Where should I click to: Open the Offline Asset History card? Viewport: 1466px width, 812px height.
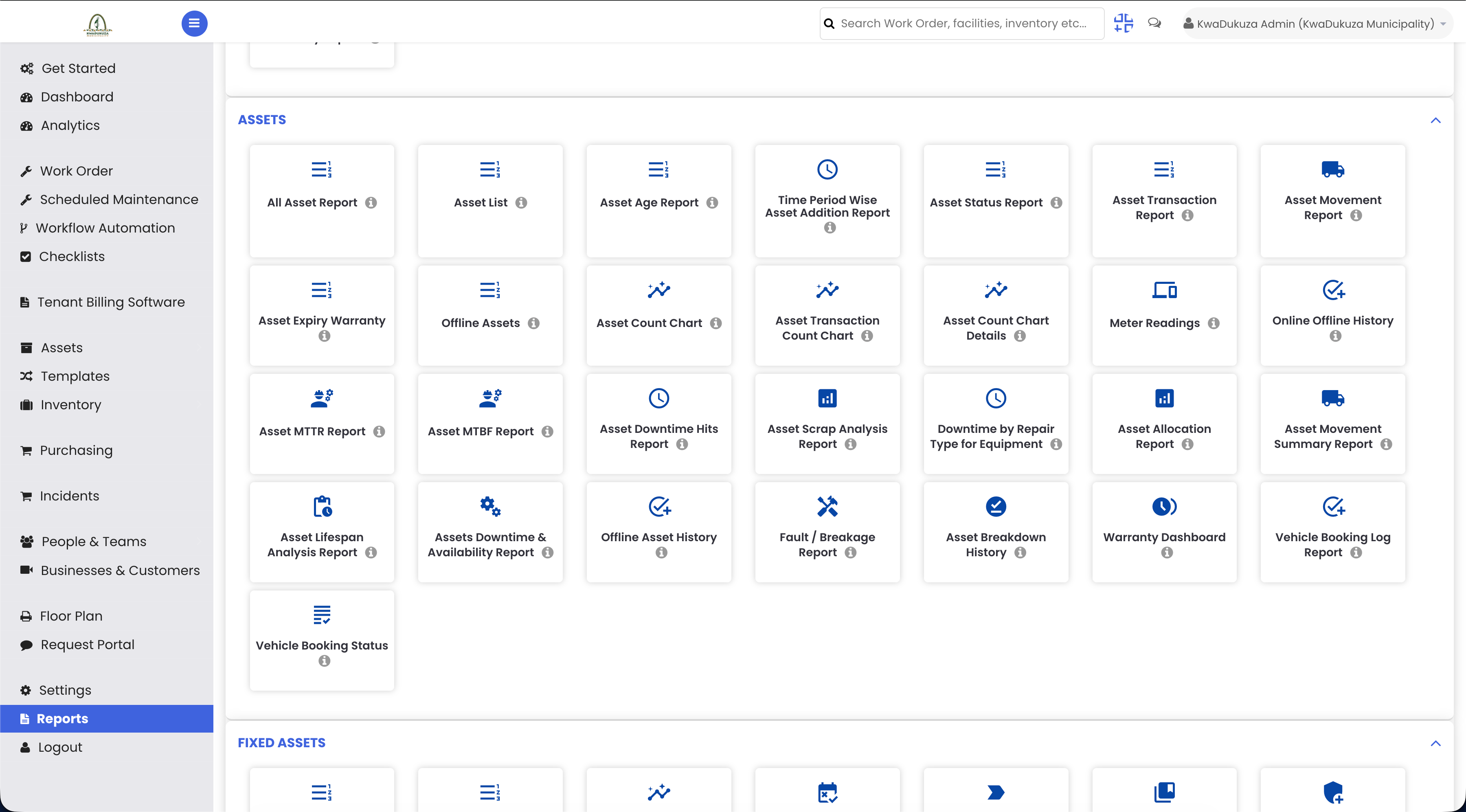click(x=658, y=532)
